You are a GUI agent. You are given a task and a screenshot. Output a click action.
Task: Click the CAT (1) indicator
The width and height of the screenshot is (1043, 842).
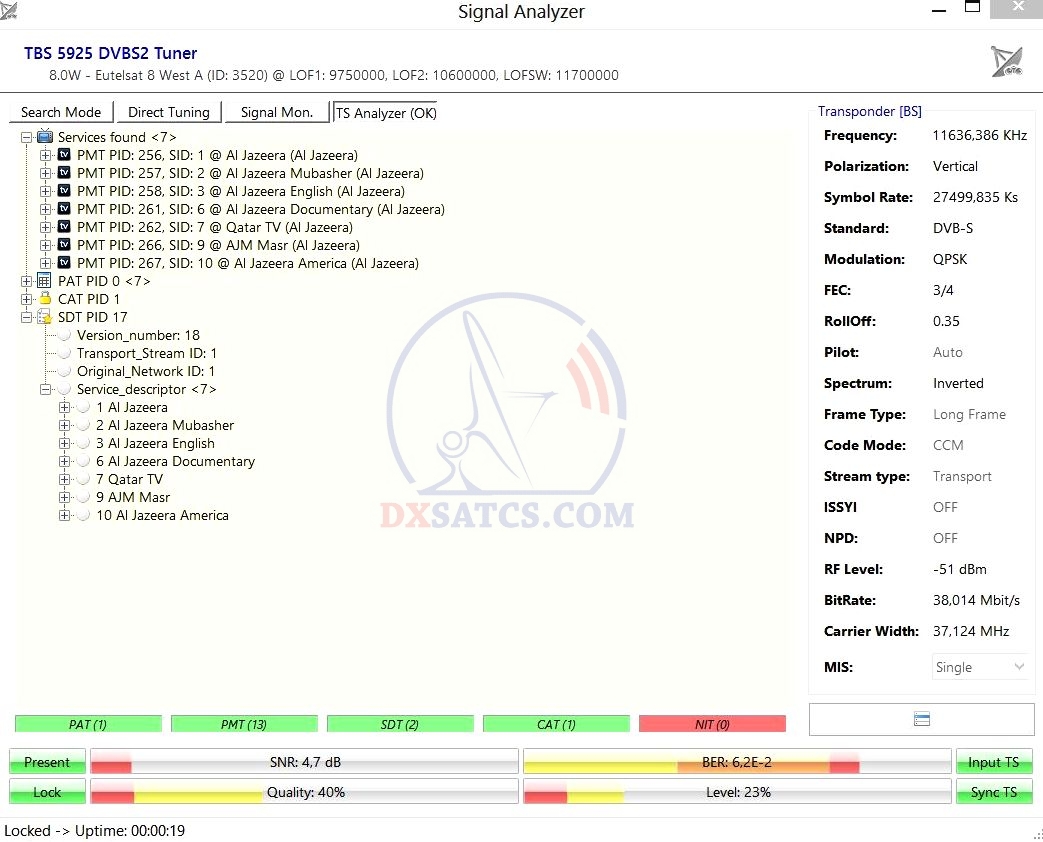click(x=556, y=724)
